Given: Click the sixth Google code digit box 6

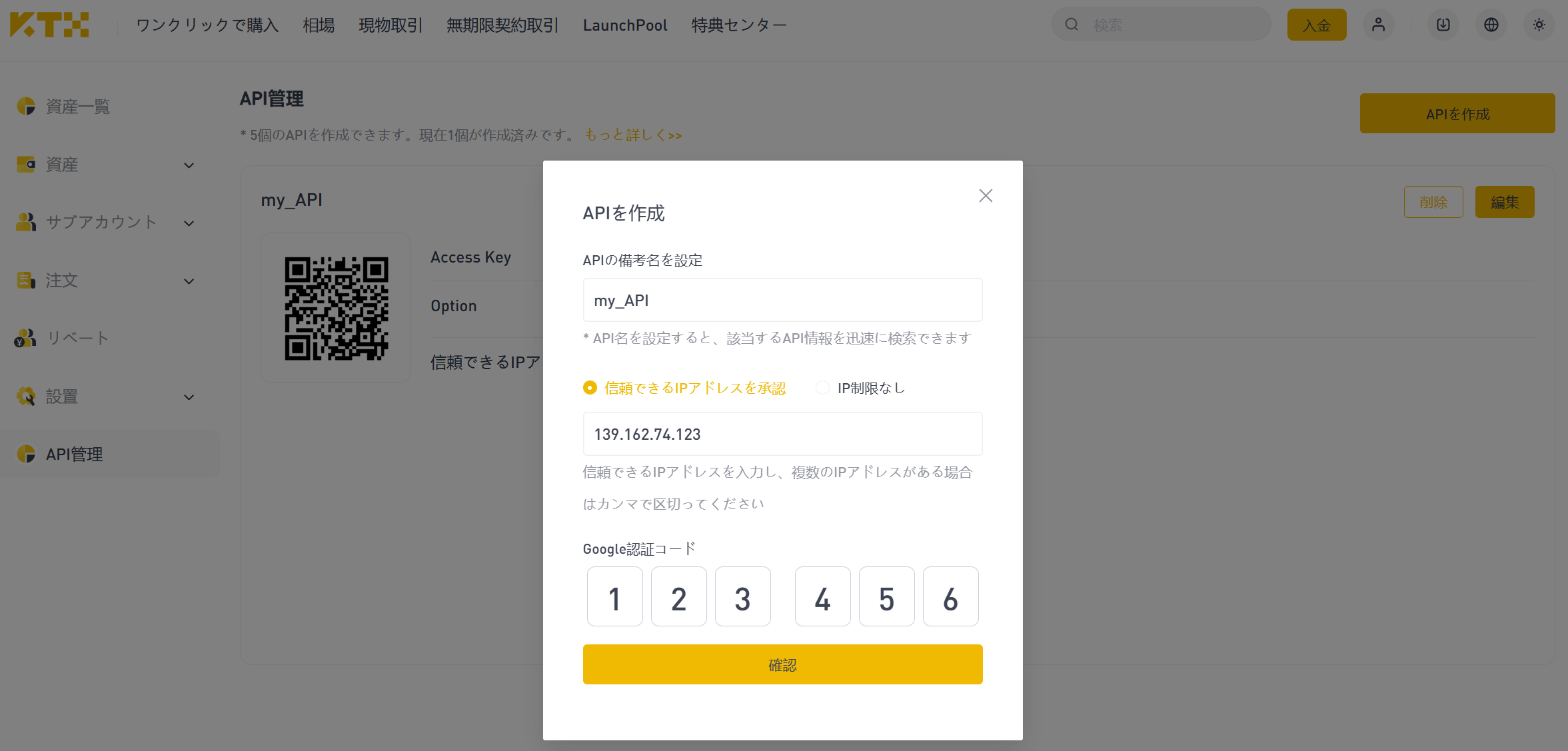Looking at the screenshot, I should [951, 596].
